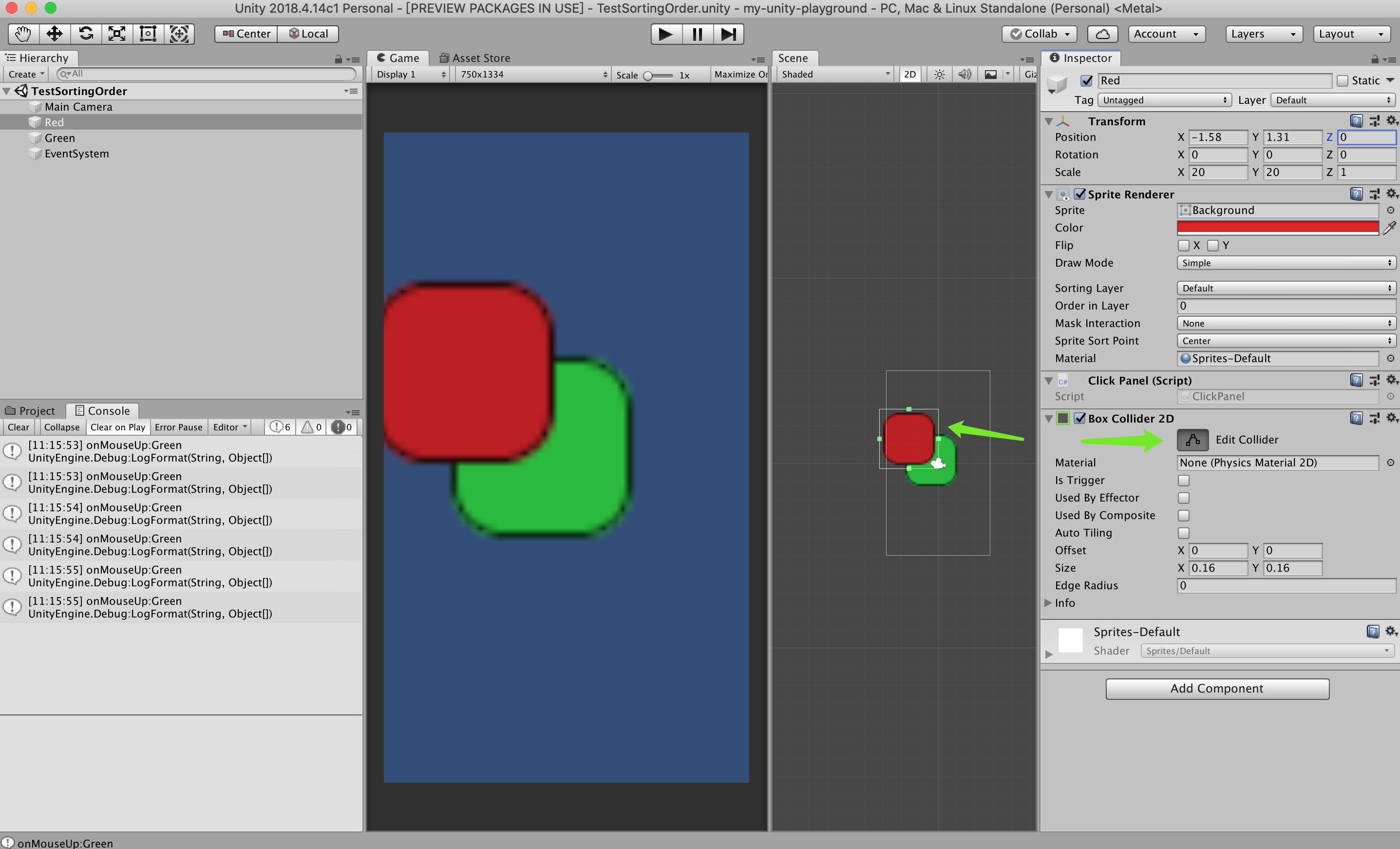This screenshot has width=1400, height=849.
Task: Click the Add Component button
Action: pyautogui.click(x=1217, y=689)
